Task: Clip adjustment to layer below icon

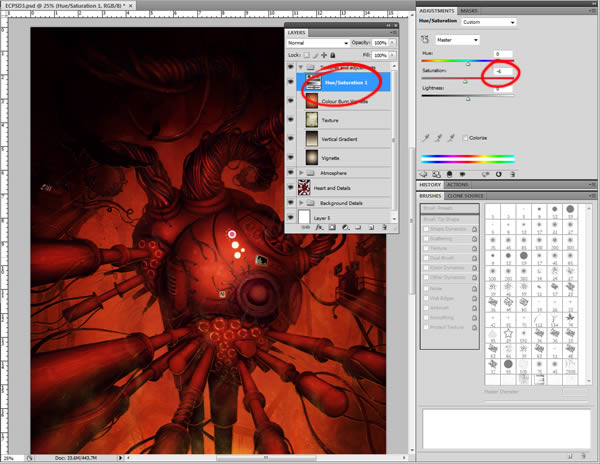Action: tap(450, 174)
